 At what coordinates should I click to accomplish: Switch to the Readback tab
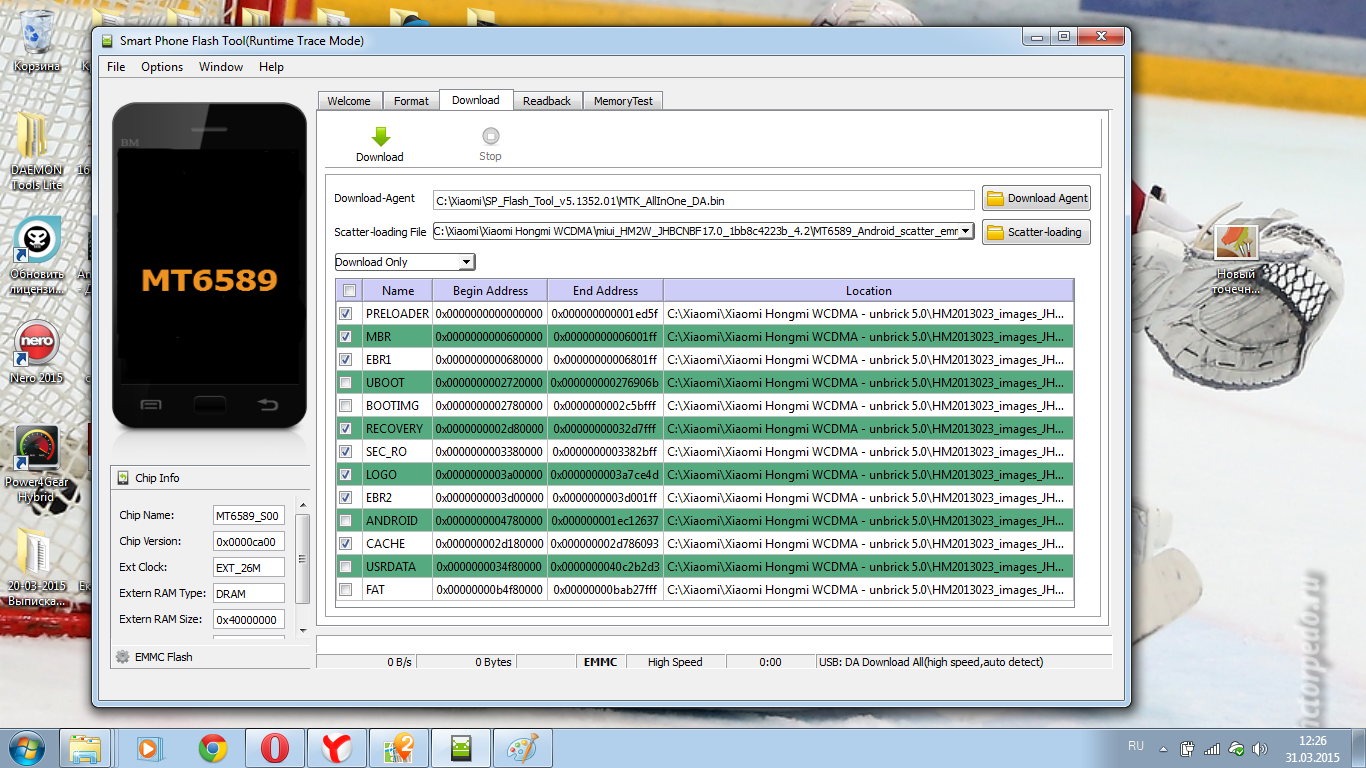click(546, 101)
